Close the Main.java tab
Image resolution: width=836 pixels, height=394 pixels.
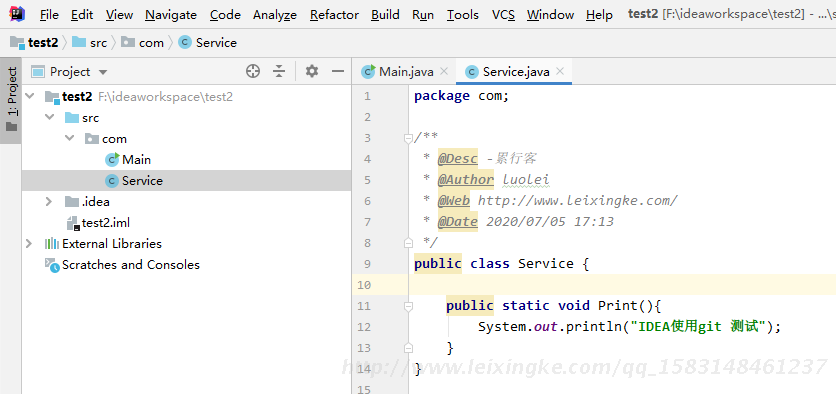pos(444,71)
